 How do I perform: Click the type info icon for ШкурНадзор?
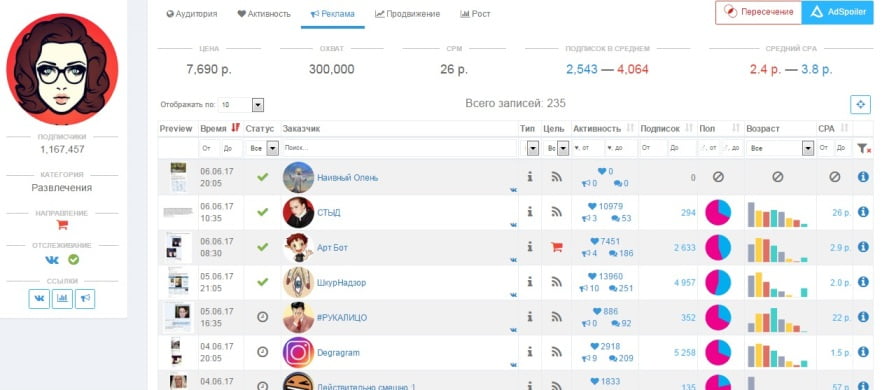point(529,282)
